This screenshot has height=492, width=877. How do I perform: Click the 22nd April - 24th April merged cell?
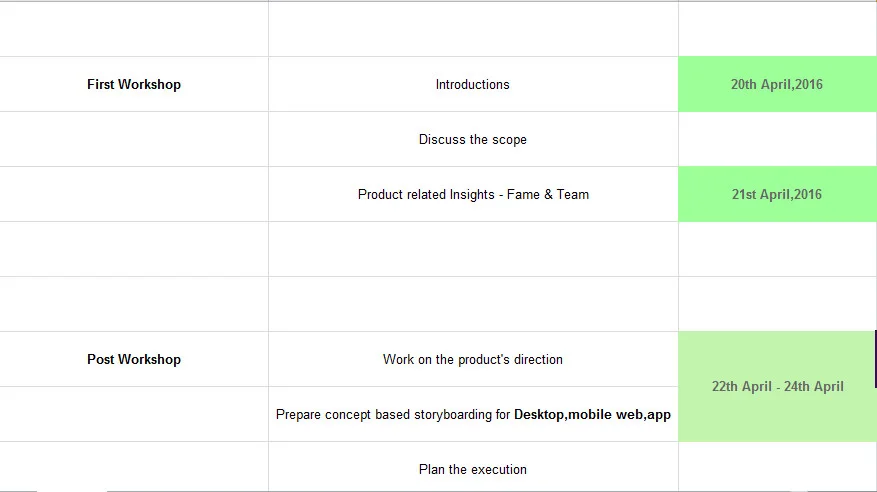click(777, 386)
